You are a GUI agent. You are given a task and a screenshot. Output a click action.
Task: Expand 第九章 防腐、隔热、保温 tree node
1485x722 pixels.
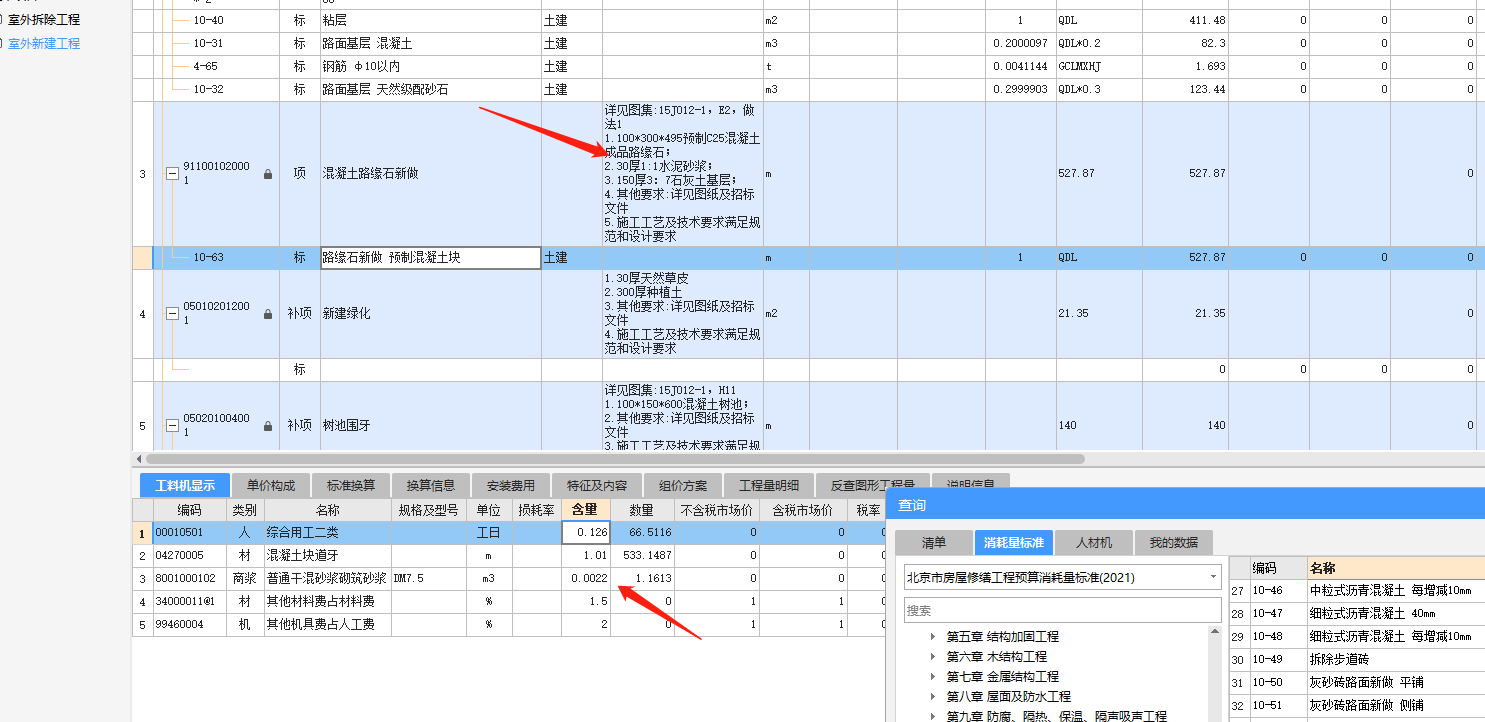[x=933, y=716]
